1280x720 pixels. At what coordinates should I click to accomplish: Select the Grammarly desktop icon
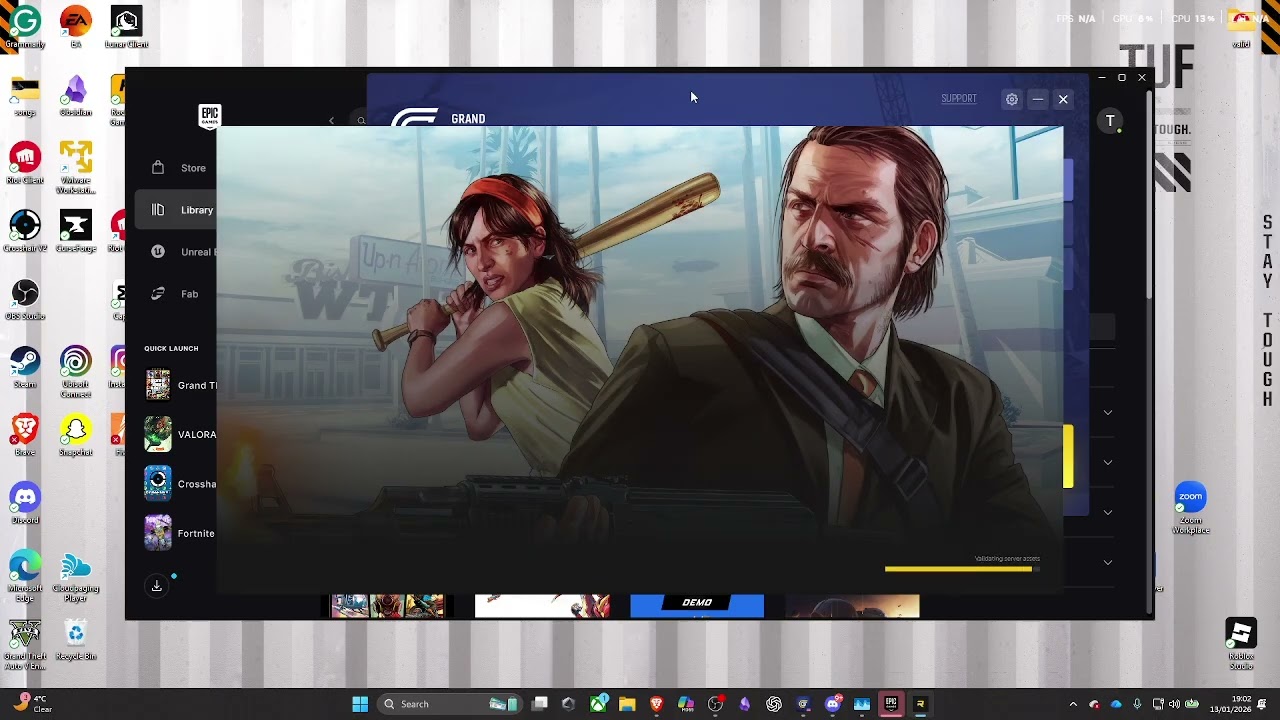[25, 27]
